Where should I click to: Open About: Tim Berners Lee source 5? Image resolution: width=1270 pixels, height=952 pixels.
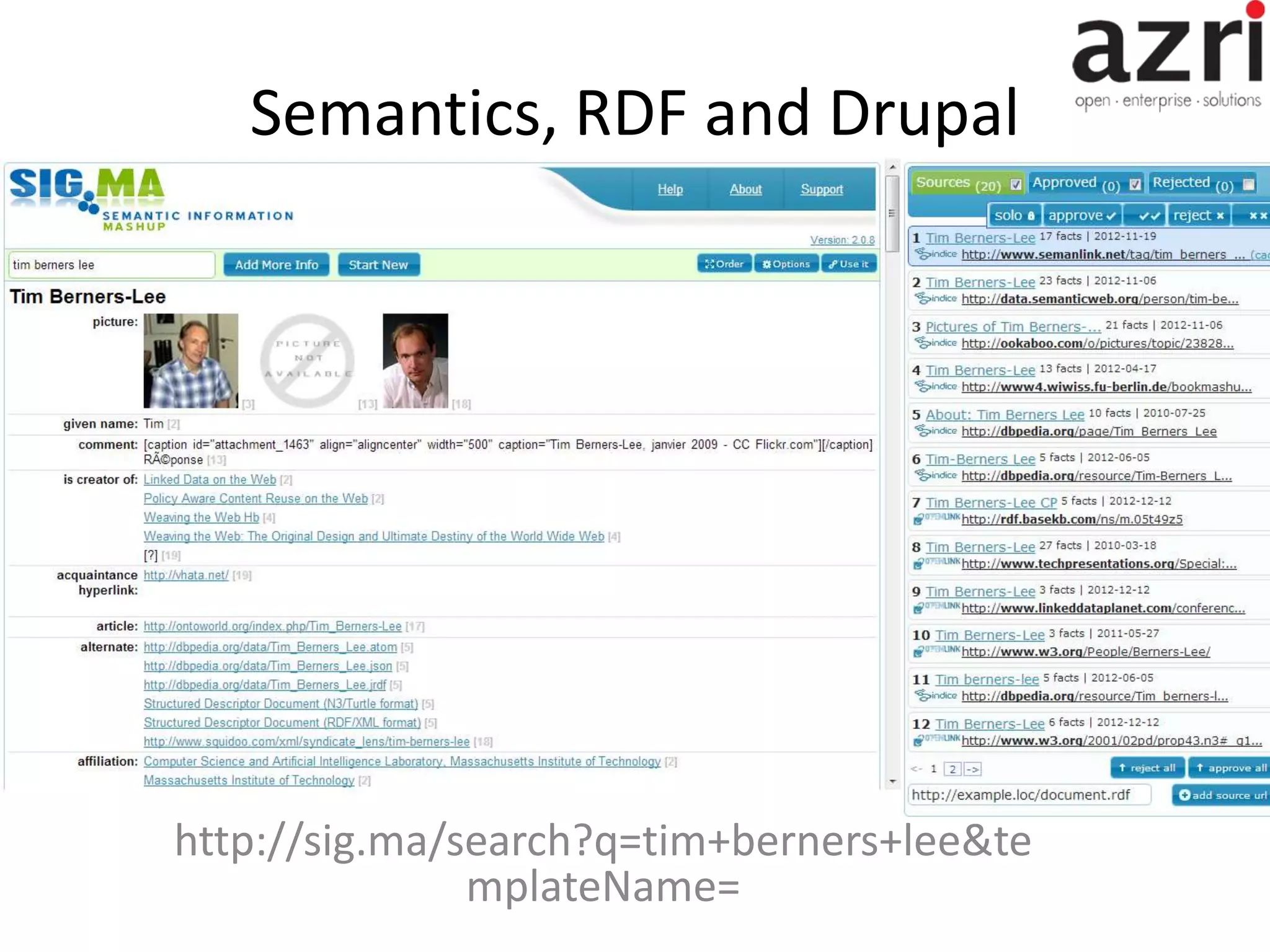[x=1005, y=415]
